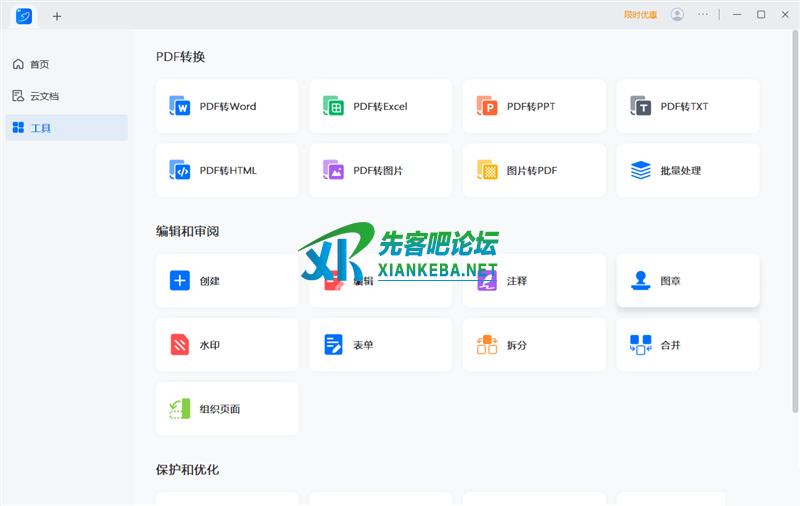Open the 图章 stamp tool
The image size is (800, 506).
click(687, 281)
